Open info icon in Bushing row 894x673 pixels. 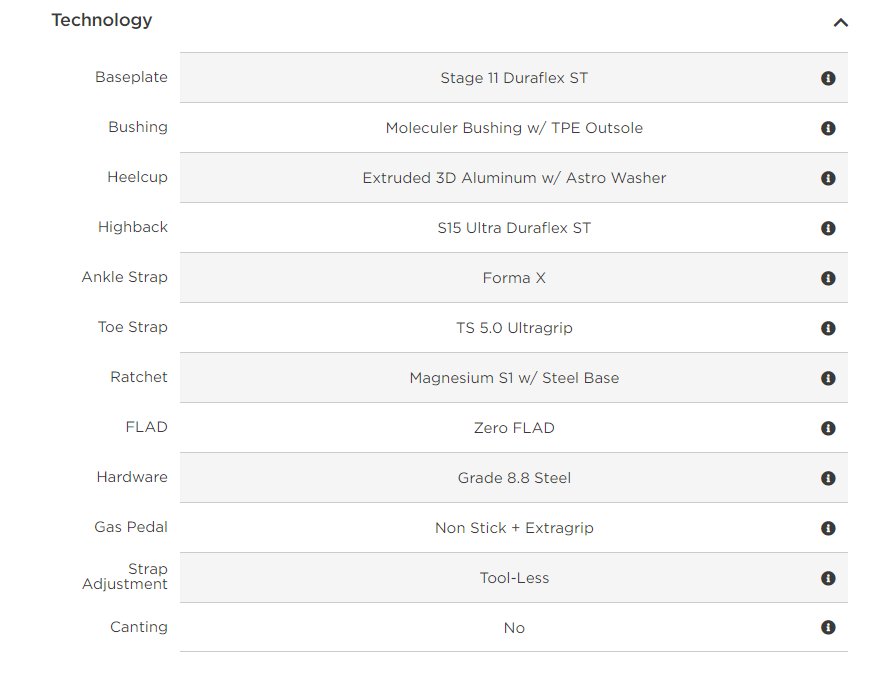828,128
